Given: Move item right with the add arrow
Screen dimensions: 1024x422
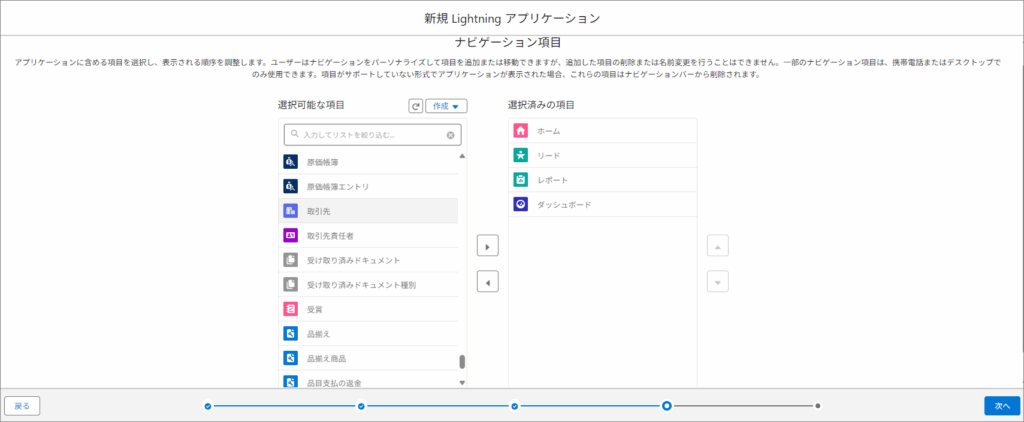Looking at the screenshot, I should pyautogui.click(x=487, y=246).
